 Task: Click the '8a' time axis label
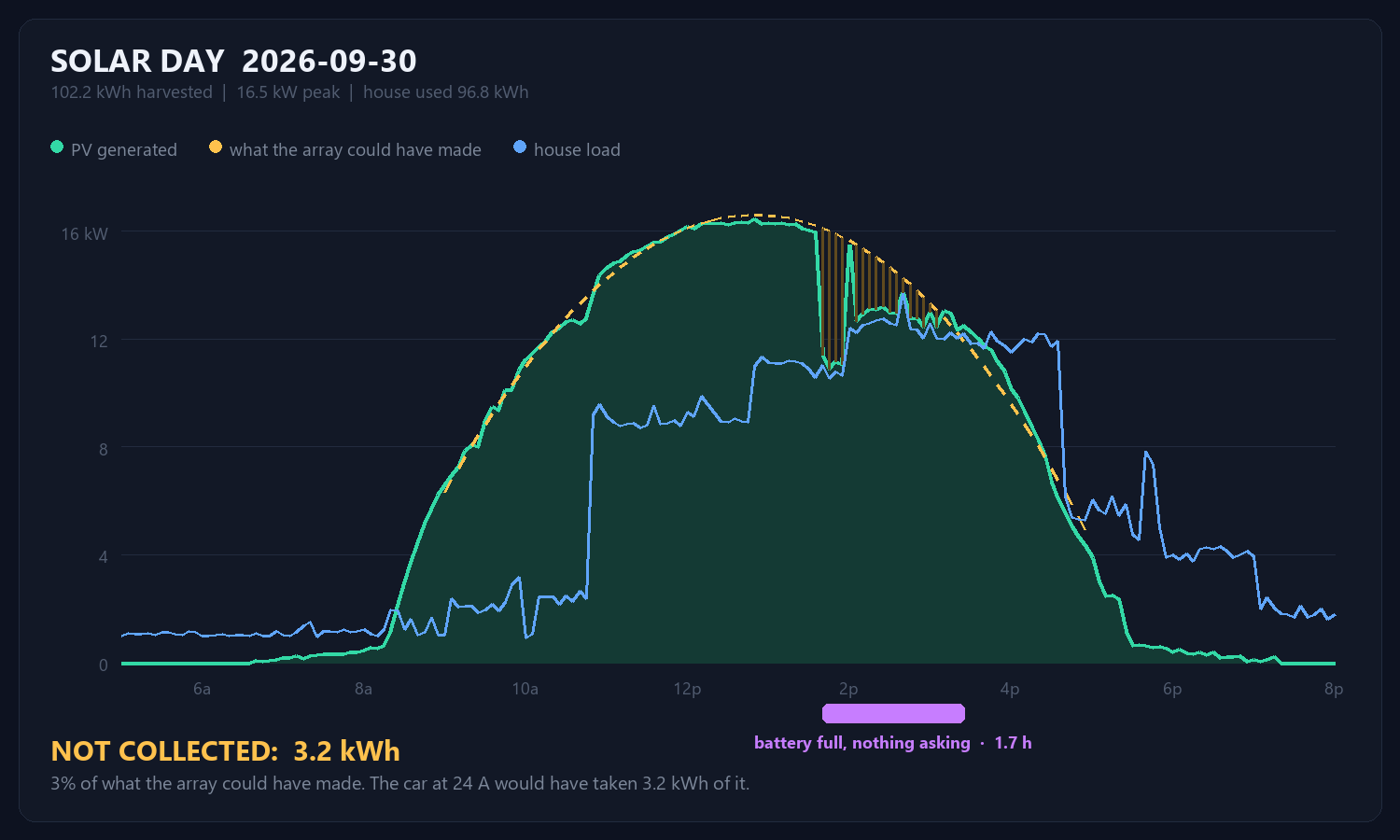point(363,689)
